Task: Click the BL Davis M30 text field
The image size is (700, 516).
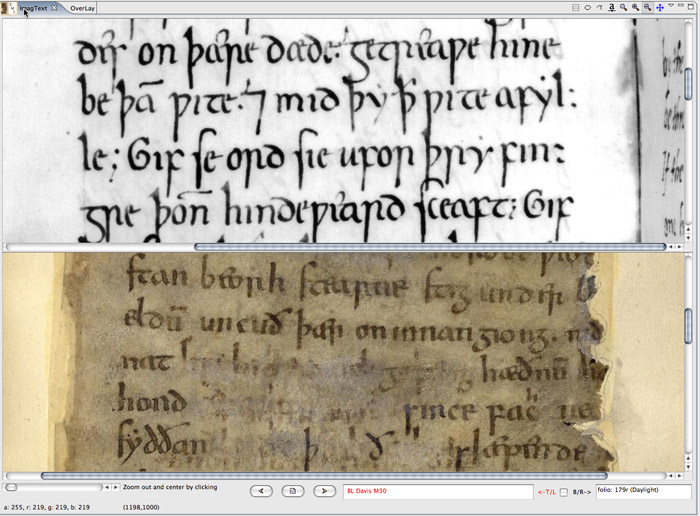Action: point(438,491)
